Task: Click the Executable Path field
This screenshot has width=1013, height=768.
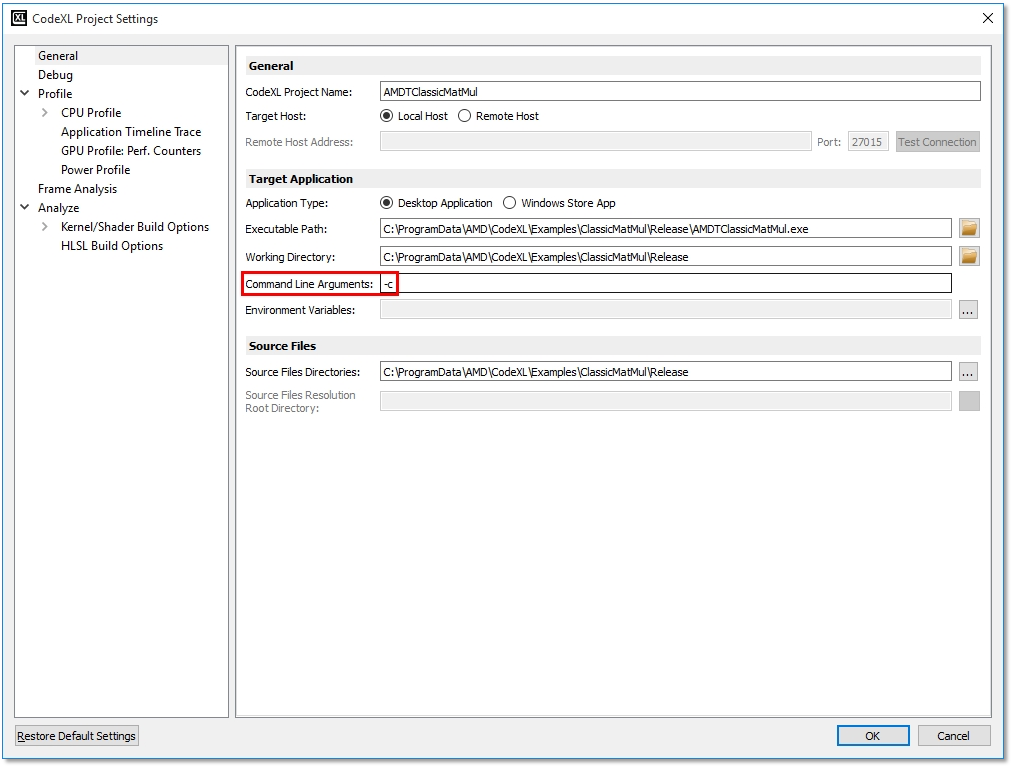Action: coord(665,229)
